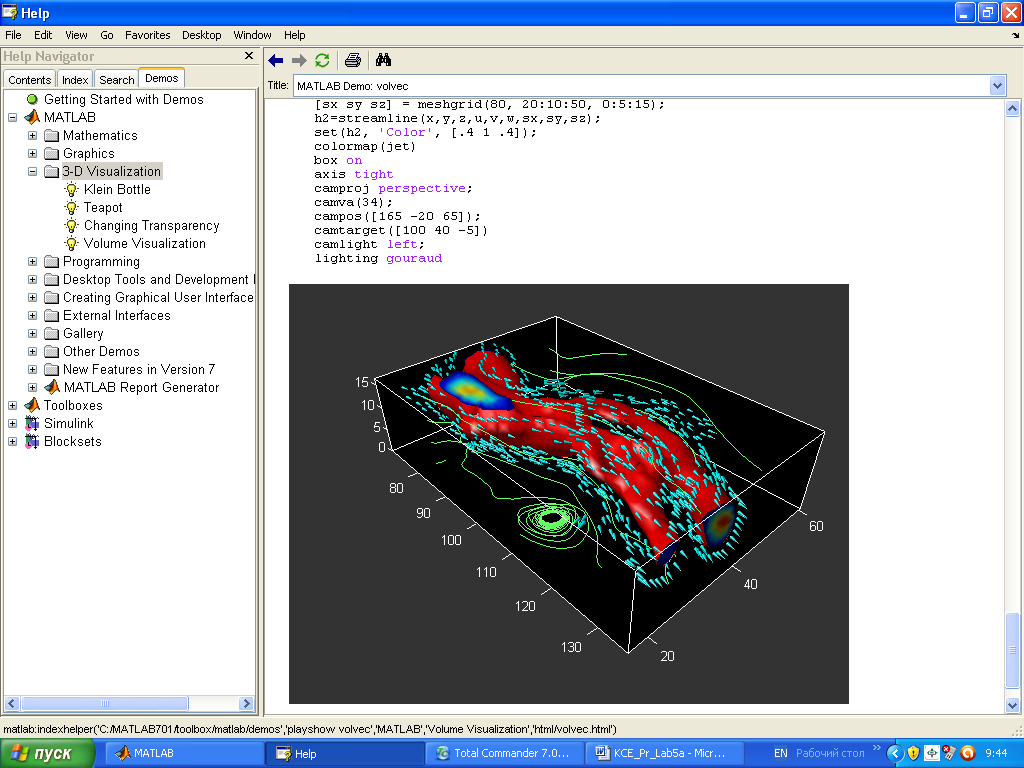Open the Window menu
The image size is (1024, 768).
click(253, 35)
